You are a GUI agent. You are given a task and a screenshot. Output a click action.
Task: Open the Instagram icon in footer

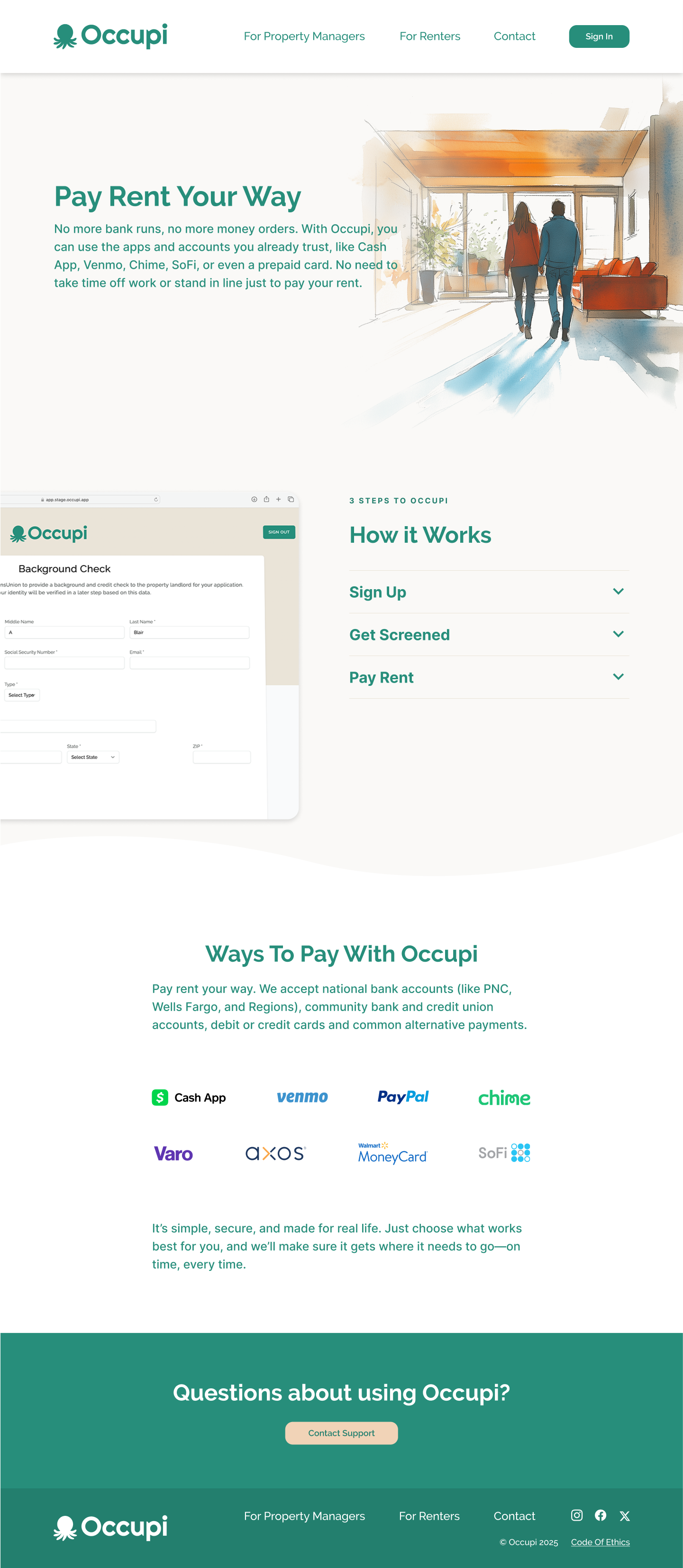coord(576,1515)
